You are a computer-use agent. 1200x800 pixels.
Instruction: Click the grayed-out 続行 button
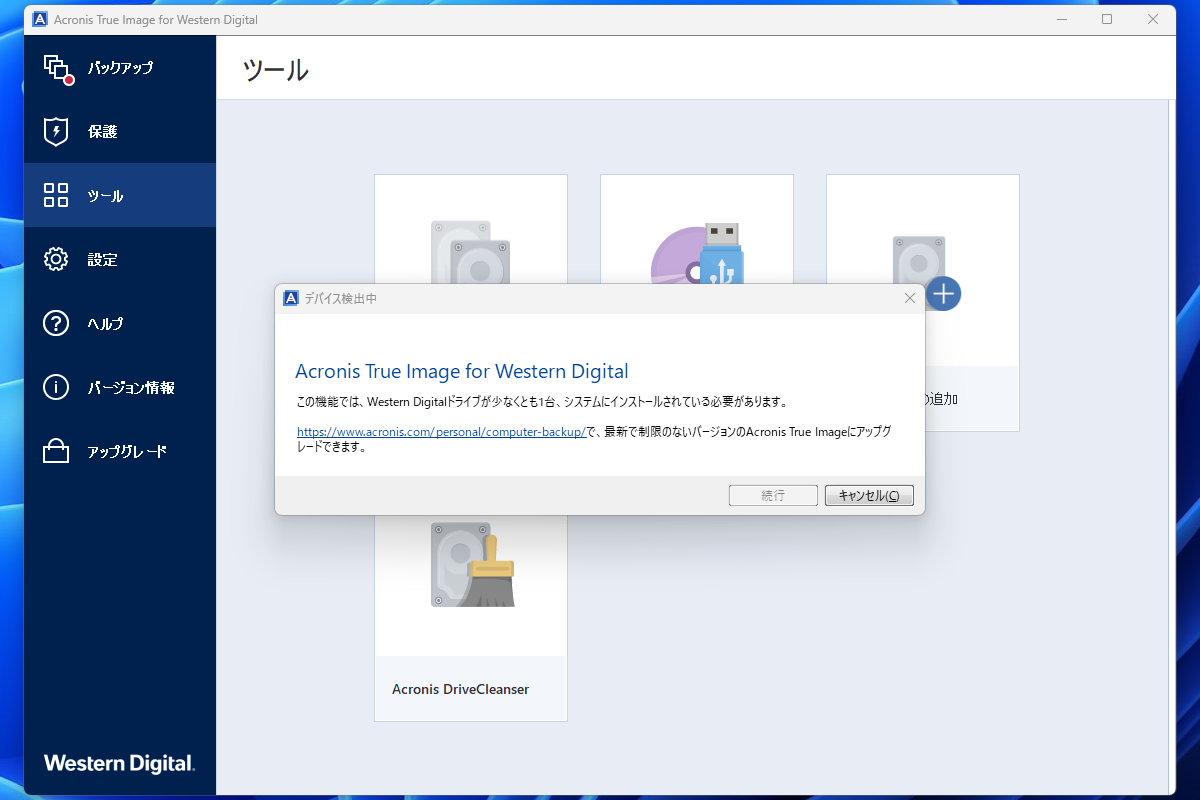point(773,495)
